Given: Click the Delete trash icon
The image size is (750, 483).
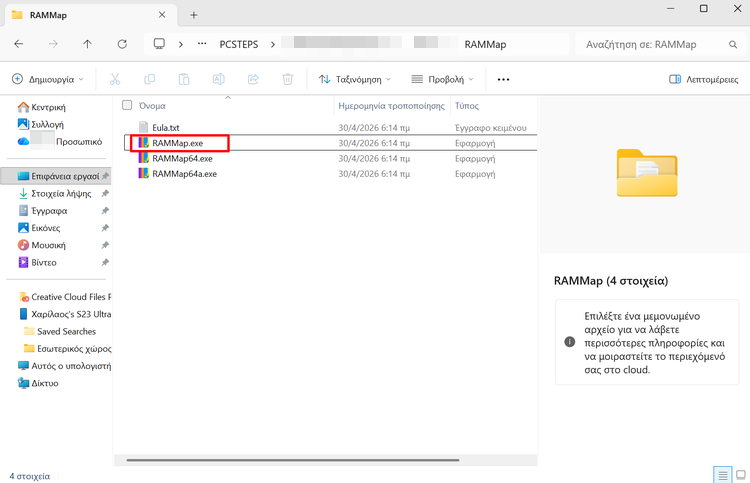Looking at the screenshot, I should tap(288, 79).
